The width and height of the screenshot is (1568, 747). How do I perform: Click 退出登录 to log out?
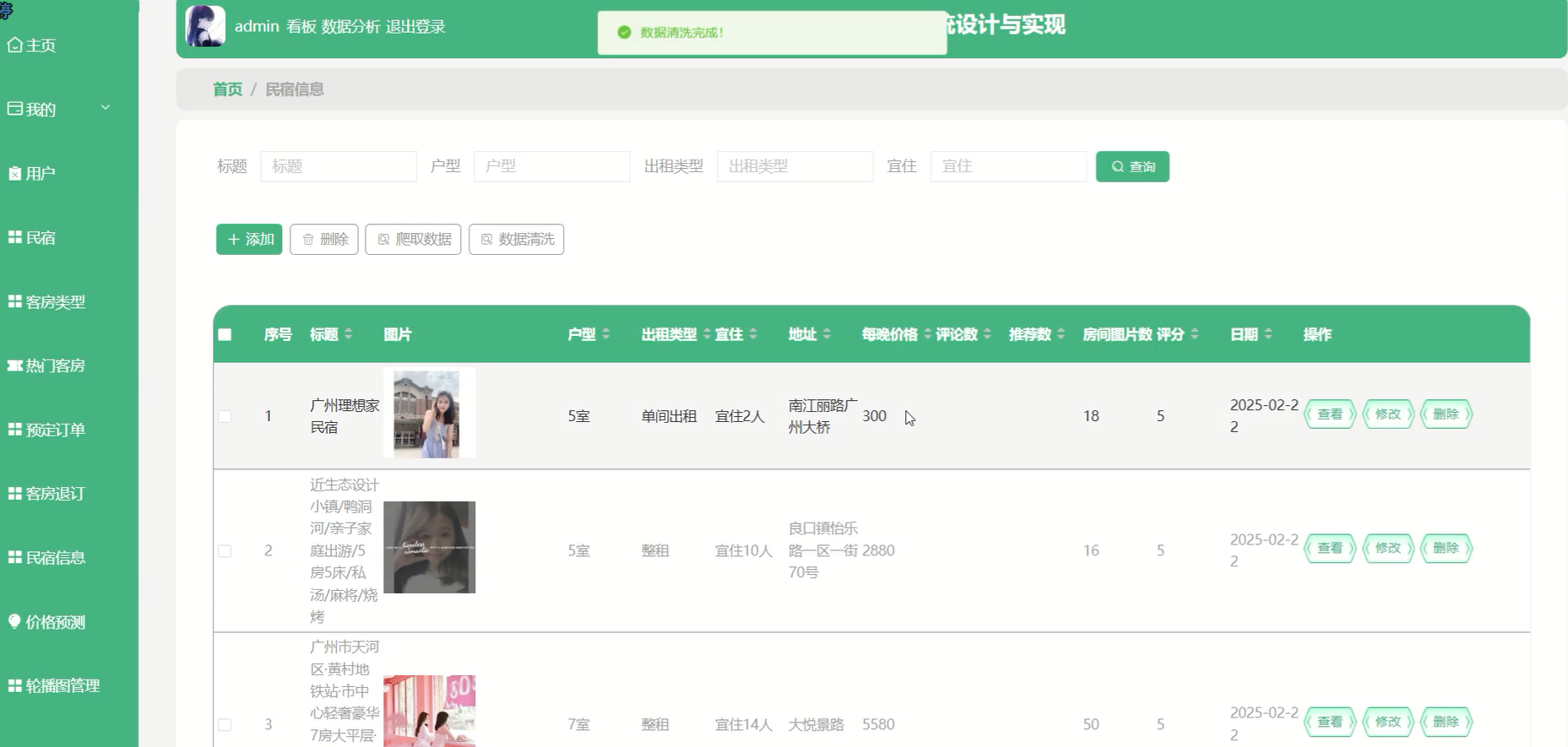tap(415, 27)
